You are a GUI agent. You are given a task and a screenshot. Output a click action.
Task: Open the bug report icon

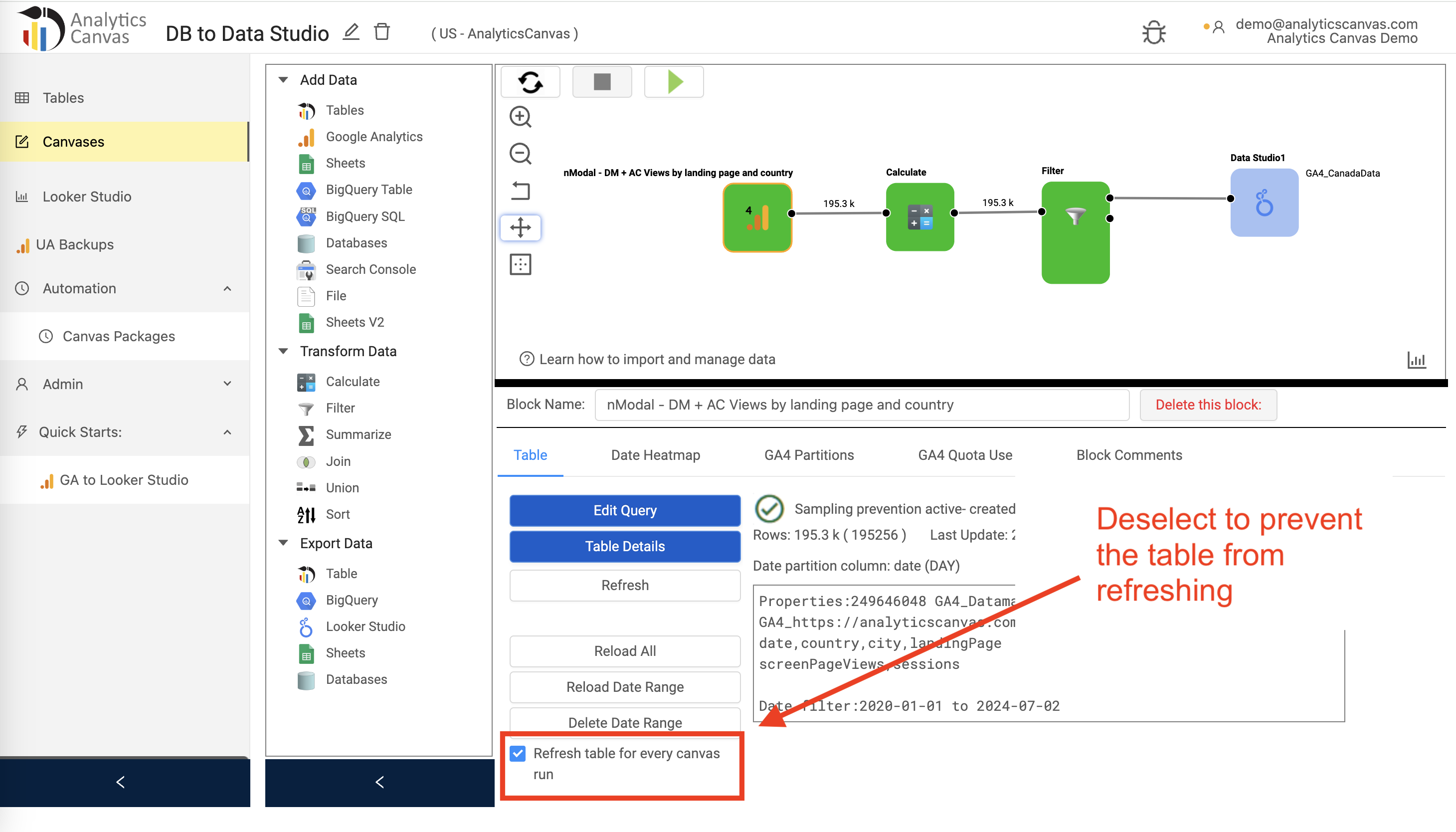pyautogui.click(x=1154, y=32)
